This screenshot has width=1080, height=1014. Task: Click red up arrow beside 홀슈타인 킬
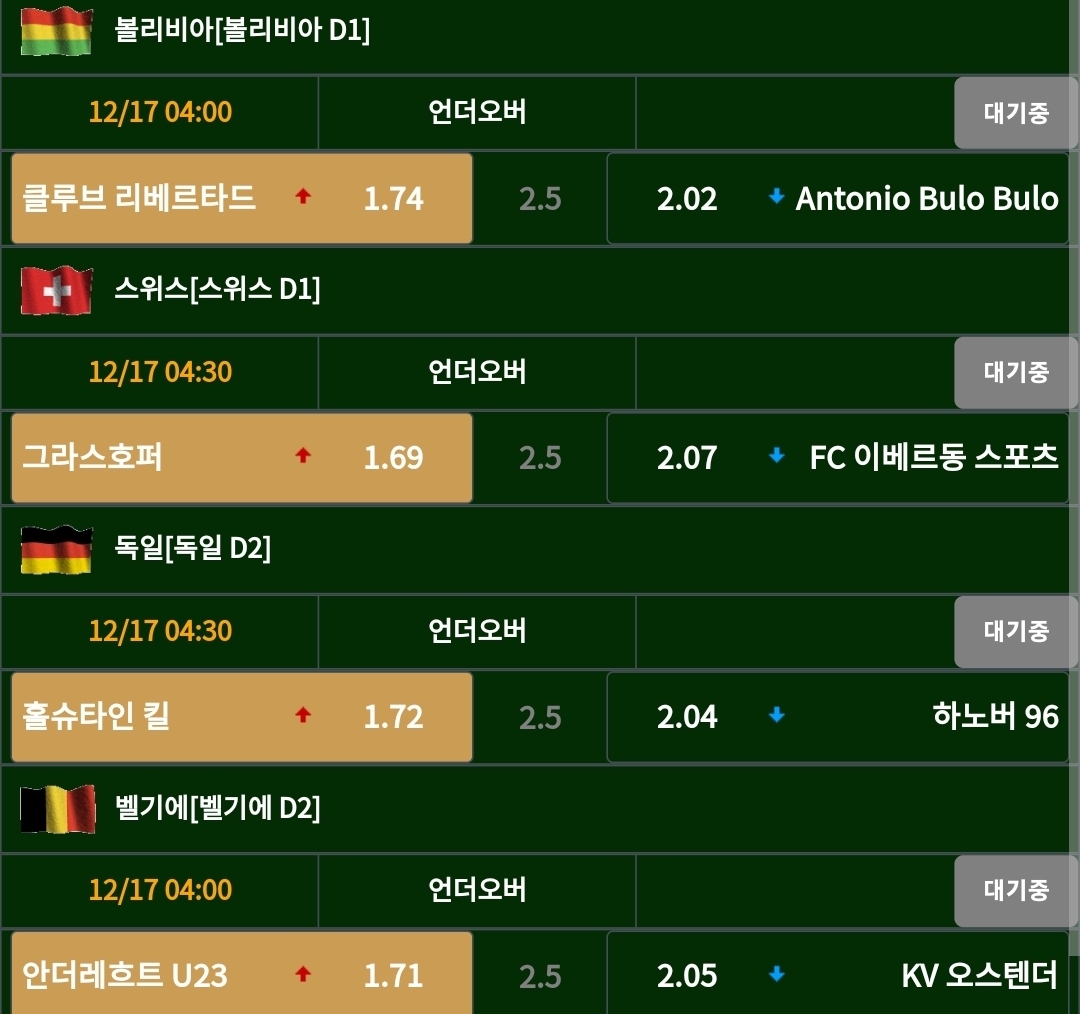tap(303, 716)
